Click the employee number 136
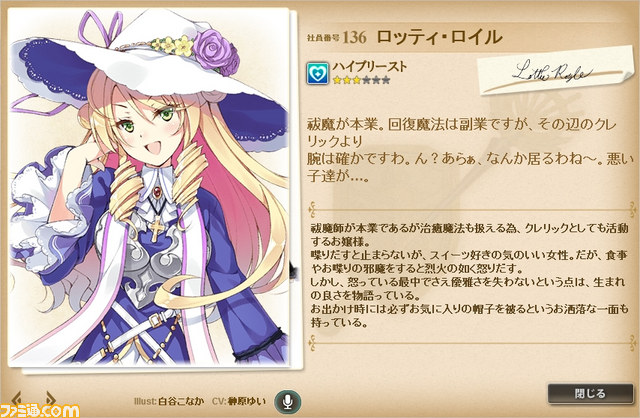Screen dimensions: 640x418 tap(354, 37)
